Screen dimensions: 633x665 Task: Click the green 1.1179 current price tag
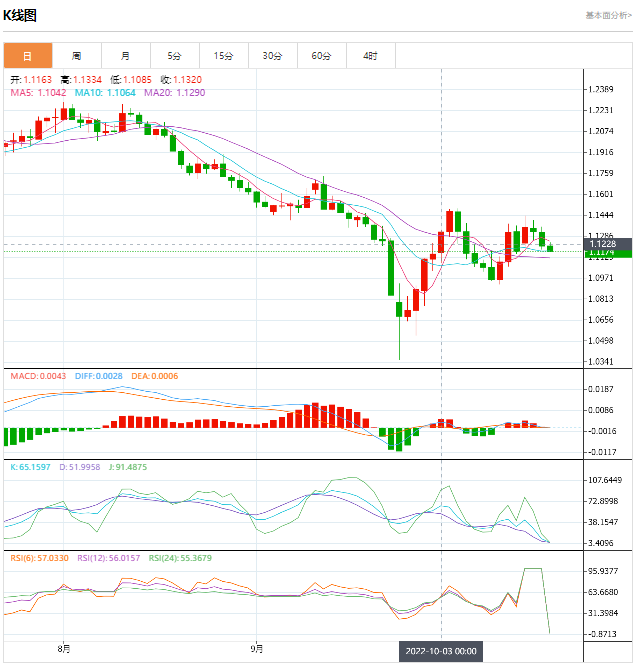pyautogui.click(x=608, y=254)
